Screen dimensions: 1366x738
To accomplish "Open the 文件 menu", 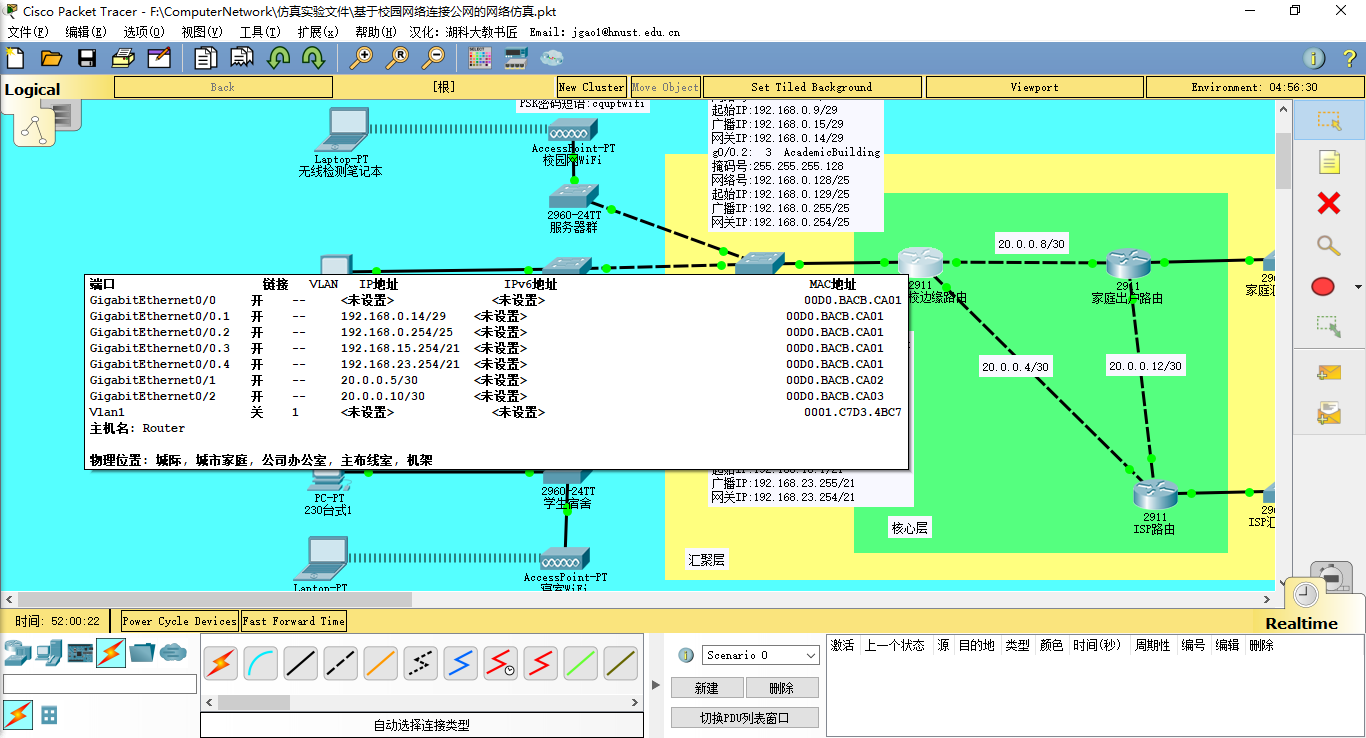I will coord(28,32).
